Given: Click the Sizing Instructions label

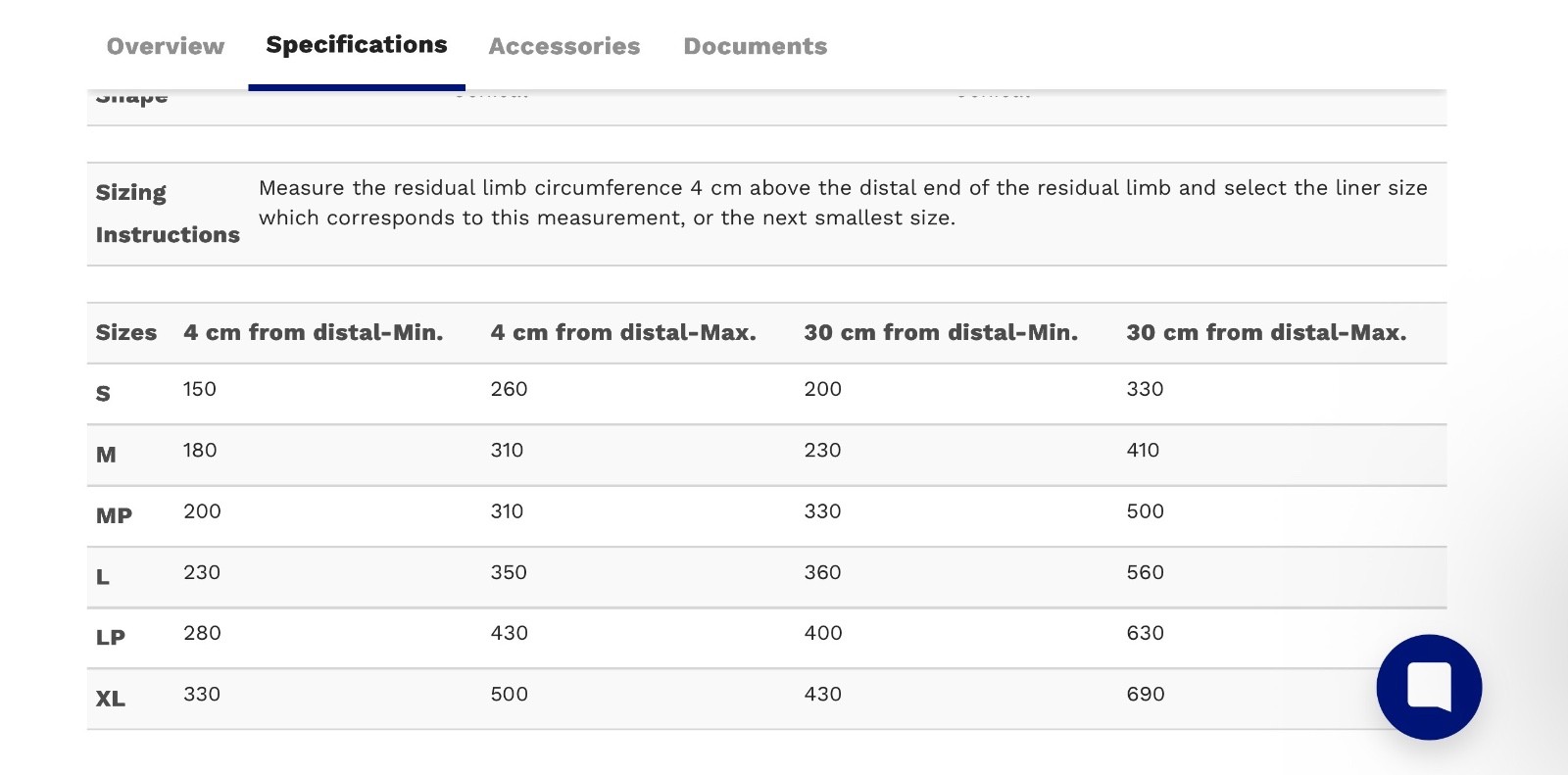Looking at the screenshot, I should coord(168,214).
